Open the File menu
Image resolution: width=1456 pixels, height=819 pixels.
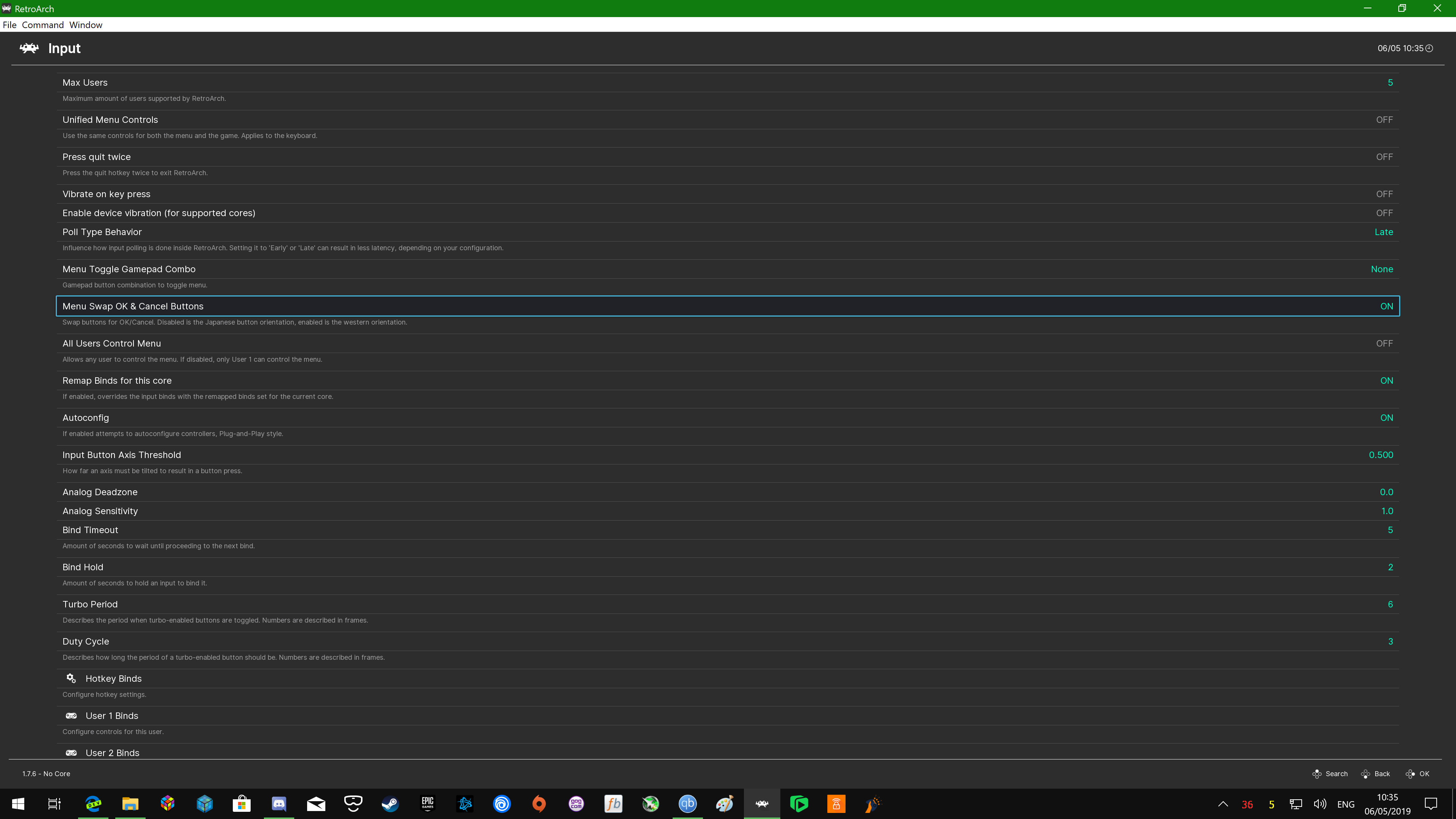tap(9, 25)
